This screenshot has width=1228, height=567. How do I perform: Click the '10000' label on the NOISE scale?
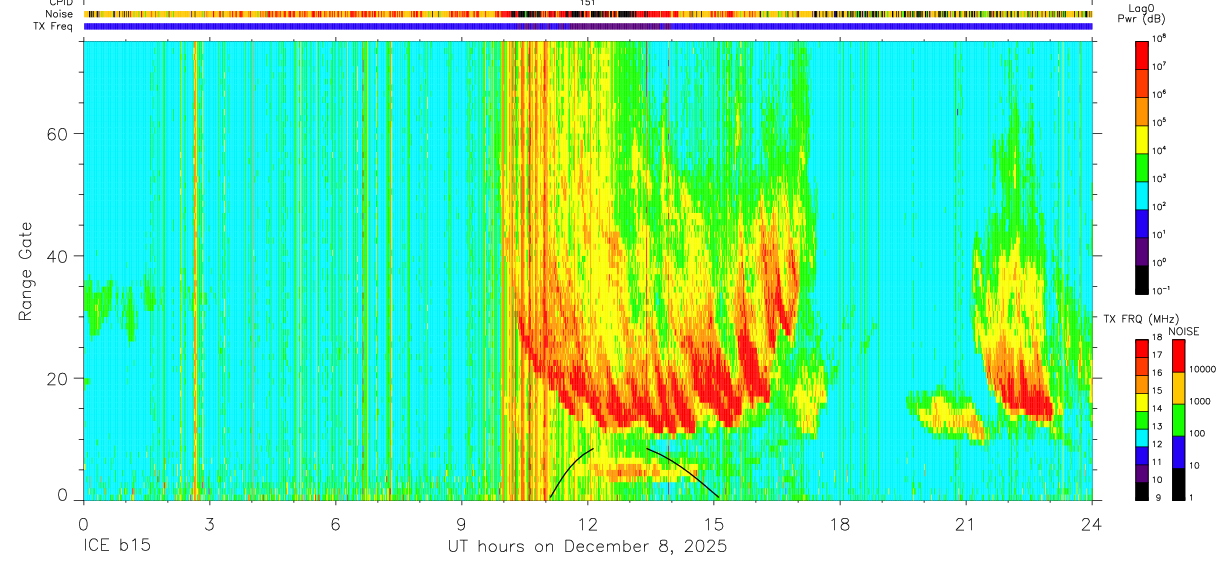[1203, 370]
